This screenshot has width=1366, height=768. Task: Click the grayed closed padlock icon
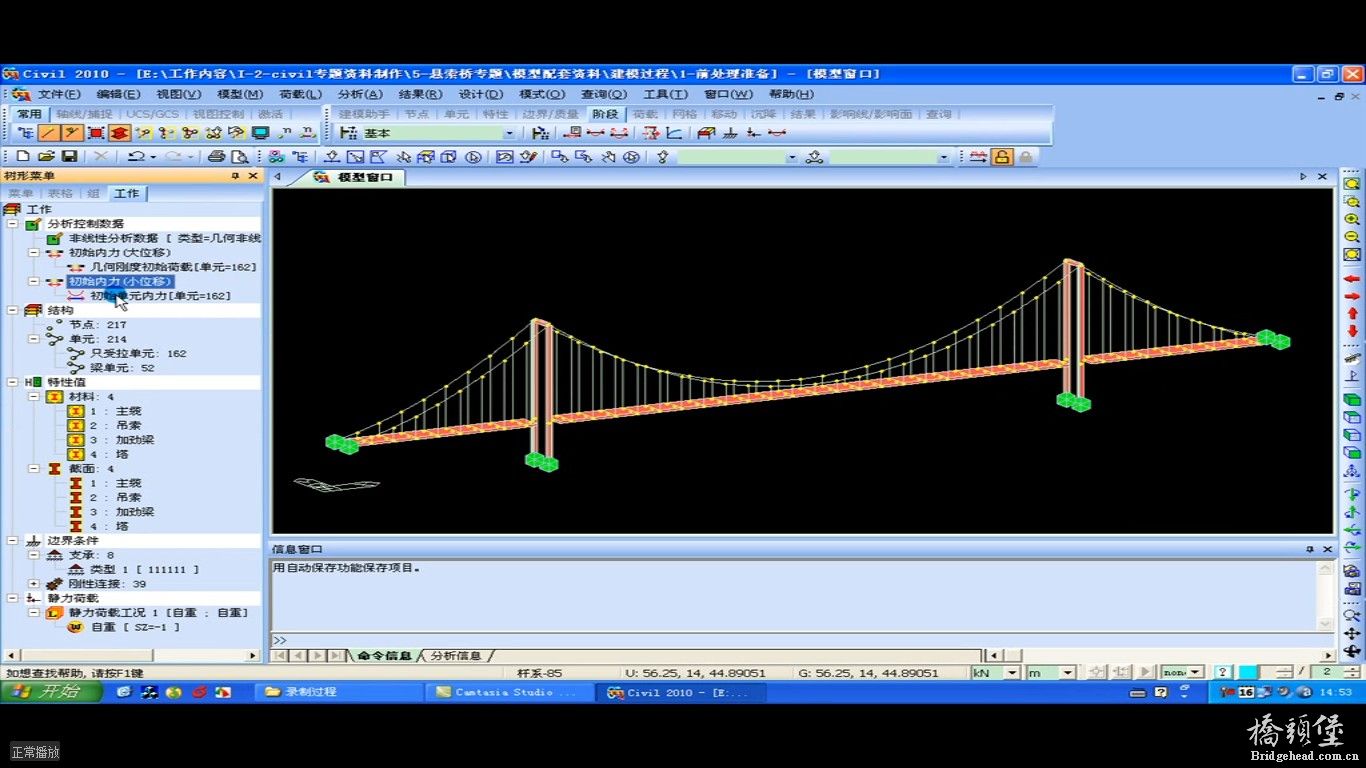[x=1025, y=157]
